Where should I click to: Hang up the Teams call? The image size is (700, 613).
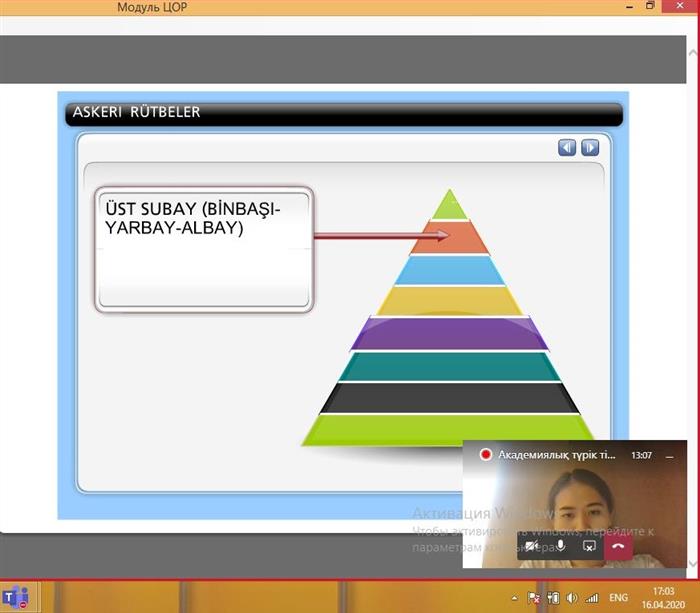pos(618,545)
